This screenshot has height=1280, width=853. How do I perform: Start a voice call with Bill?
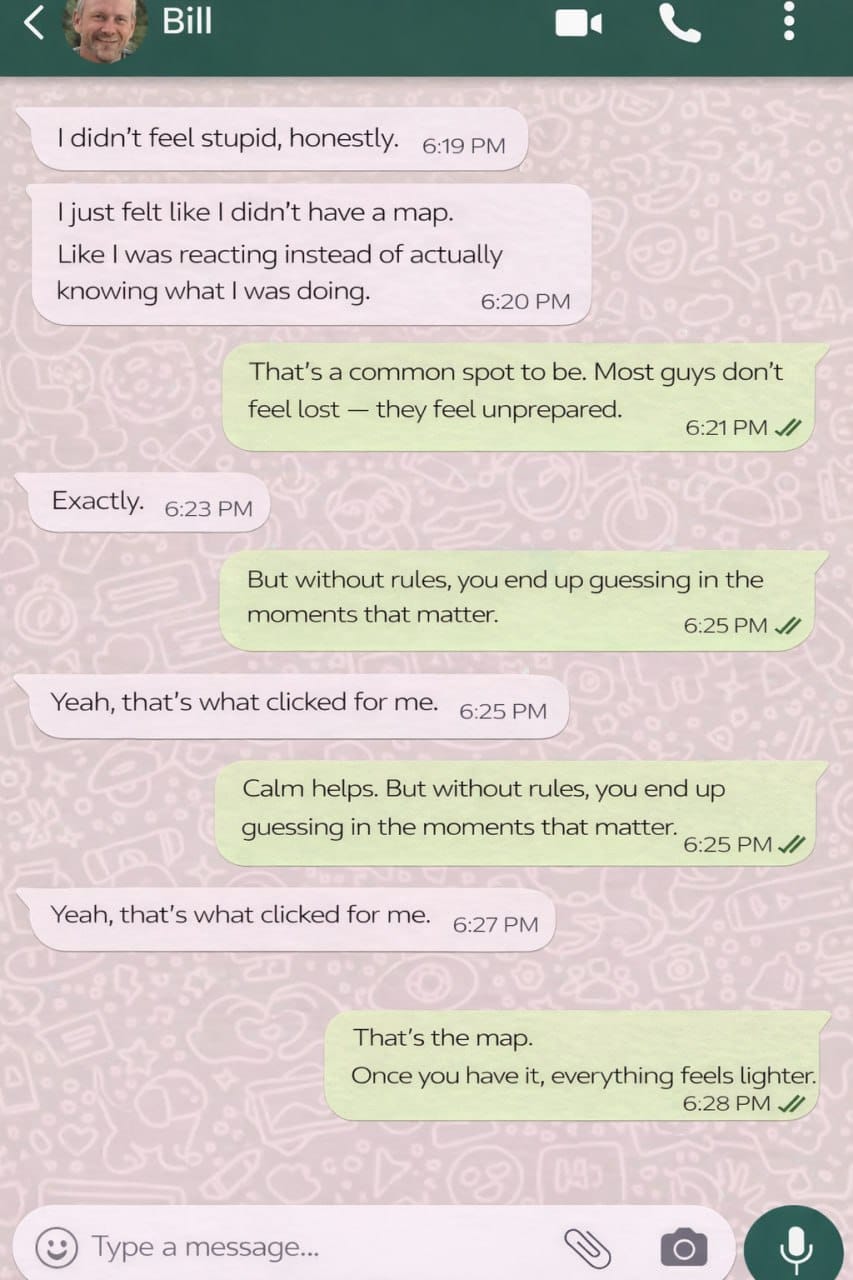point(680,22)
